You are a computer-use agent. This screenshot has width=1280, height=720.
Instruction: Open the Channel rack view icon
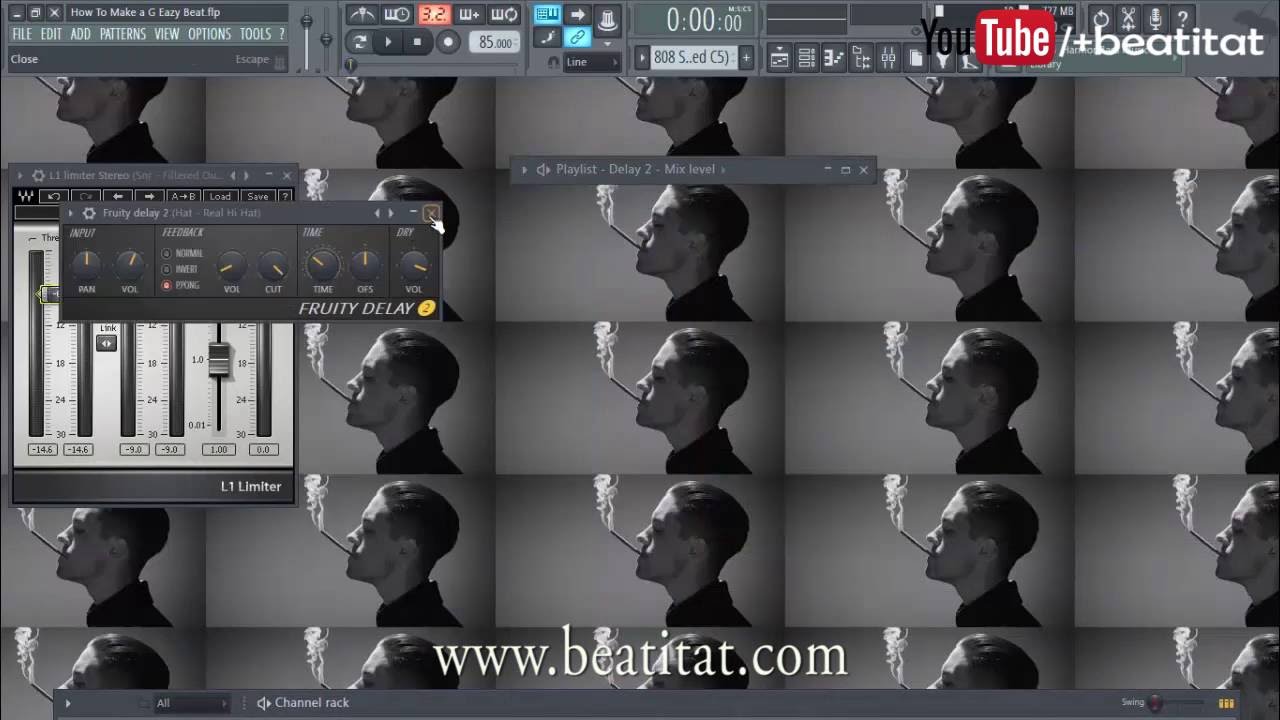806,59
